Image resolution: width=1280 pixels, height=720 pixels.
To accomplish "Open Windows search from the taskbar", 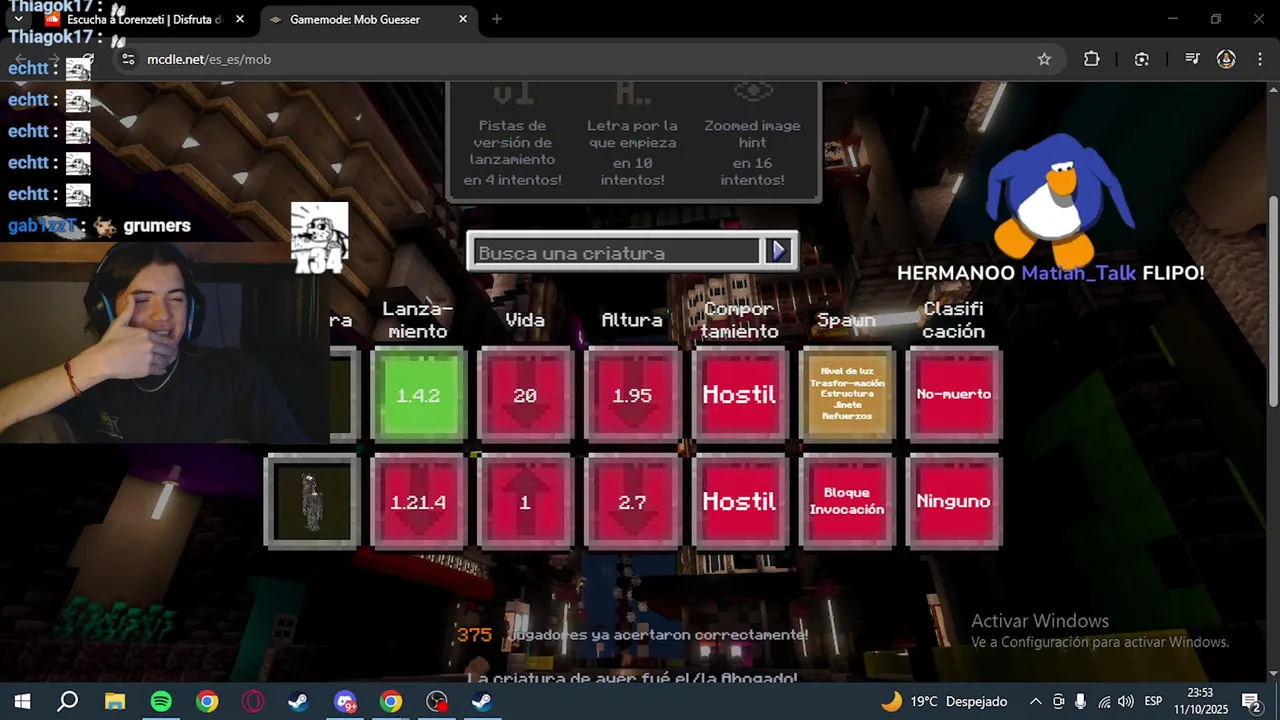I will (x=67, y=701).
